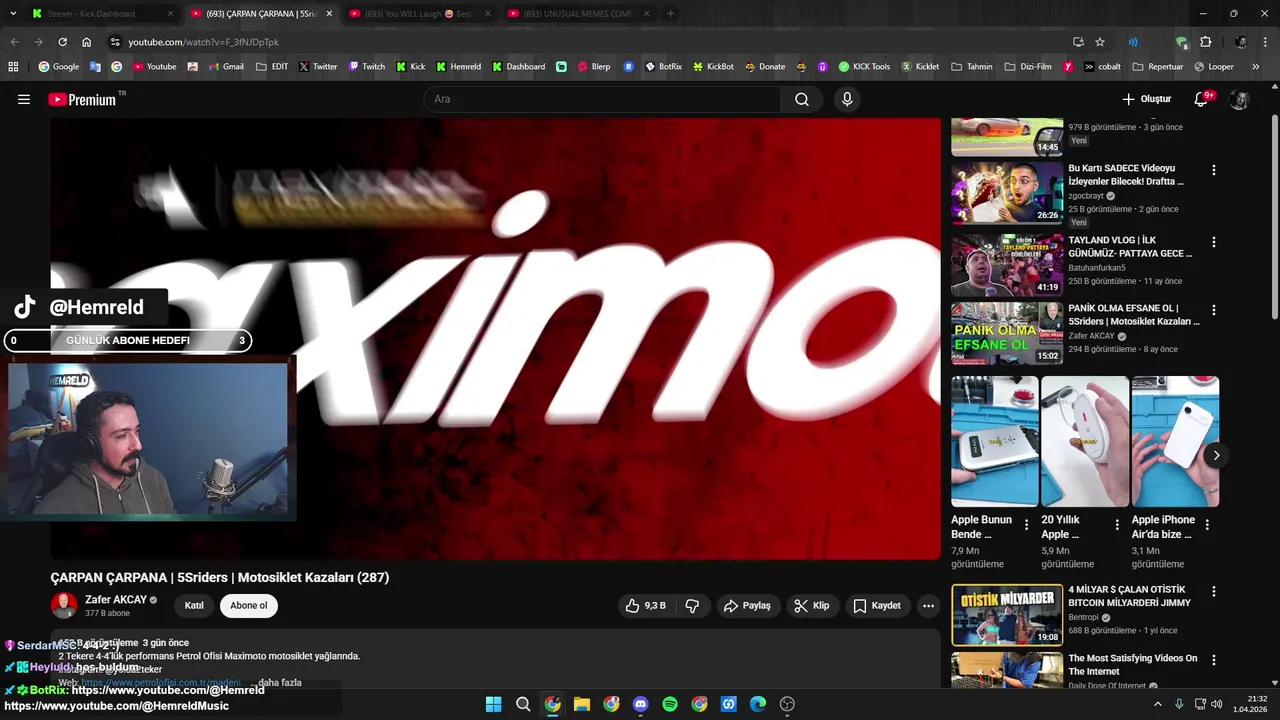This screenshot has height=720, width=1280.
Task: Dislike the video with thumbs-down
Action: (691, 605)
